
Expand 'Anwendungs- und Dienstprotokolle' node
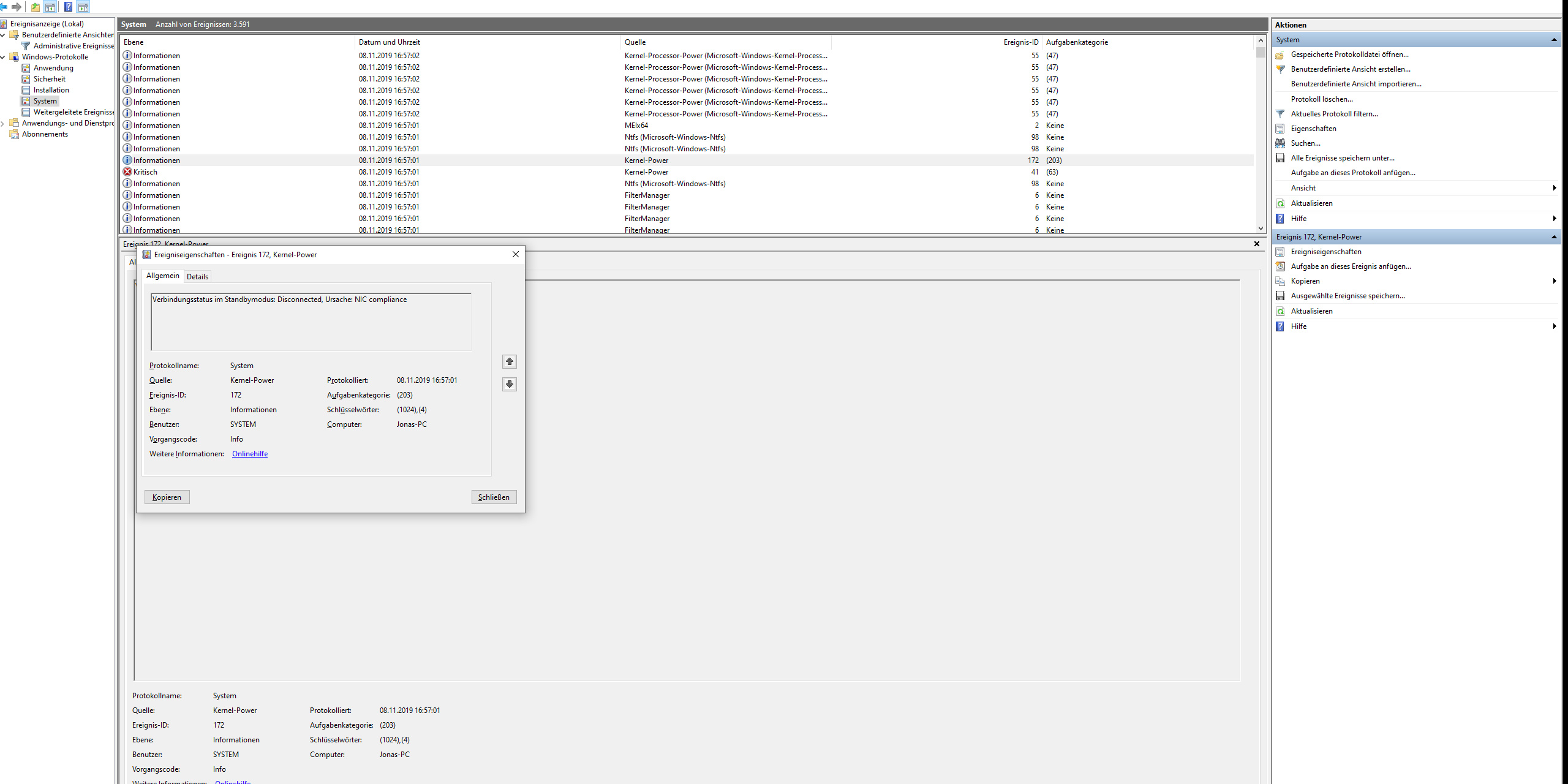pyautogui.click(x=3, y=123)
